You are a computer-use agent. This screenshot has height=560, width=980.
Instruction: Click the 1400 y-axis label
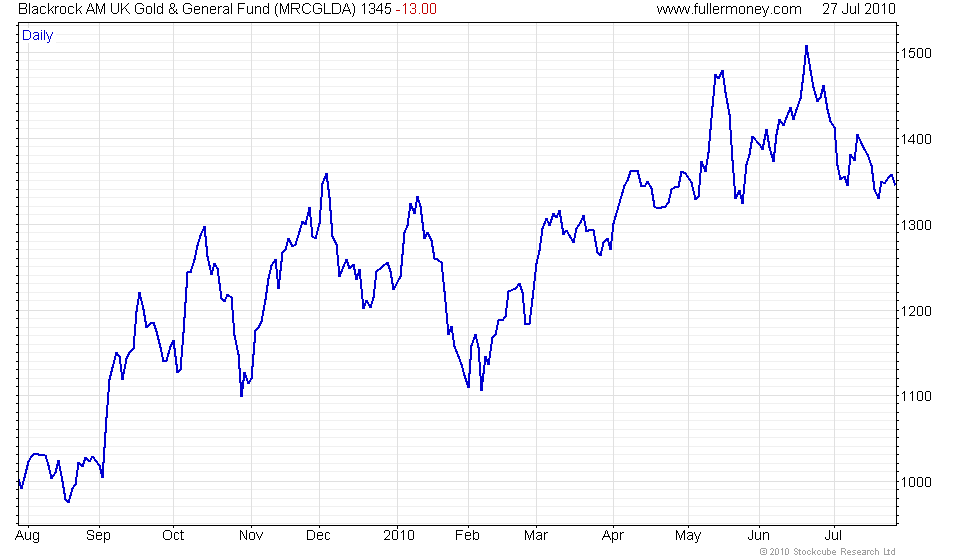(x=916, y=139)
